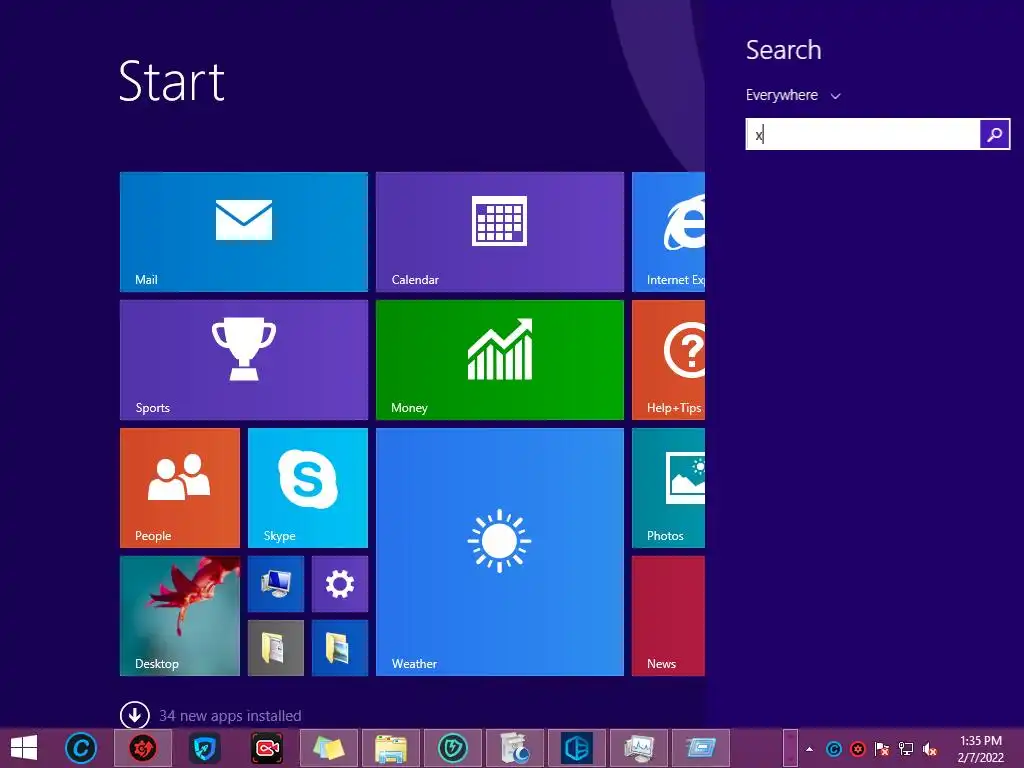Image resolution: width=1024 pixels, height=768 pixels.
Task: Open the Calendar tile
Action: click(x=500, y=232)
